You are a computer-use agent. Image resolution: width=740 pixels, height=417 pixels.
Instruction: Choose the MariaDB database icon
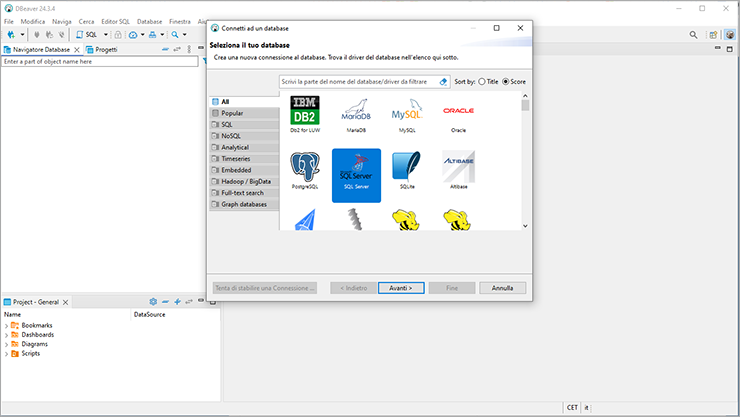tap(356, 114)
